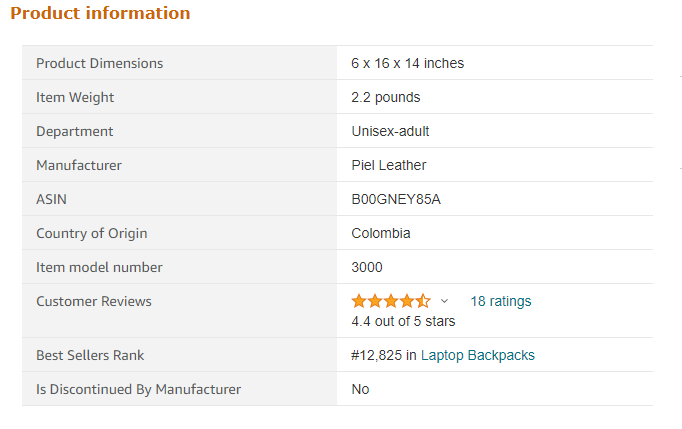Click the orange star rating icons

pyautogui.click(x=391, y=301)
